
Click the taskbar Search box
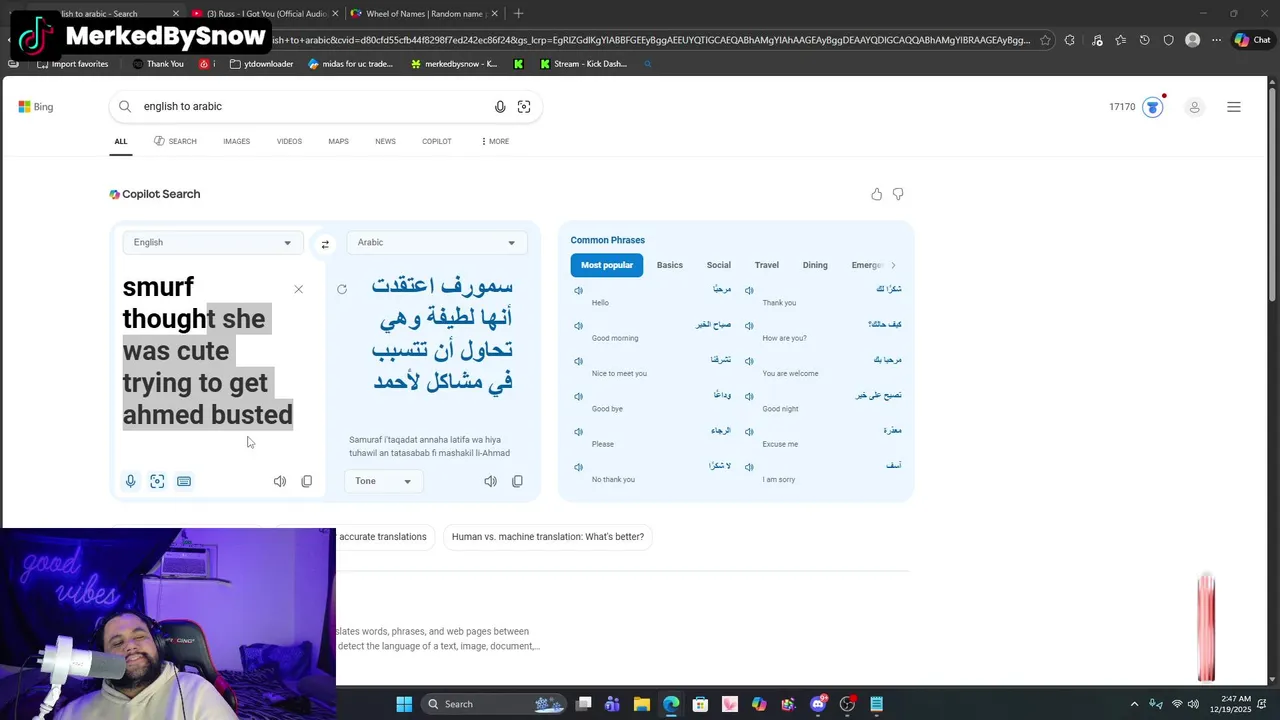pos(494,704)
